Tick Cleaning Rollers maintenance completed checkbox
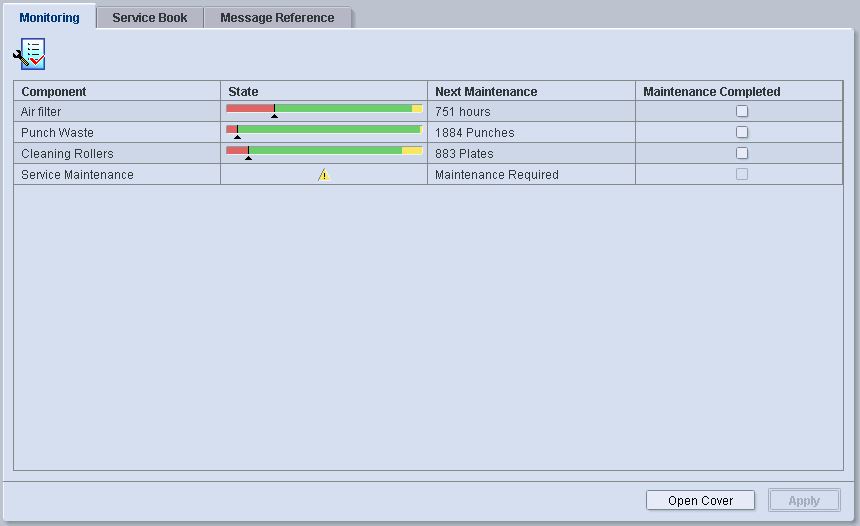 coord(741,154)
